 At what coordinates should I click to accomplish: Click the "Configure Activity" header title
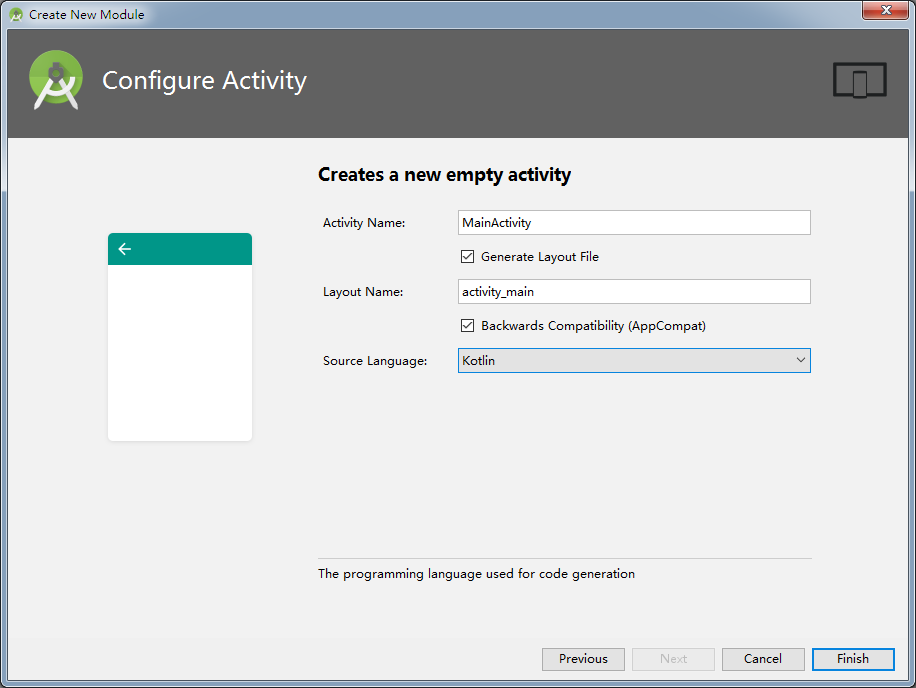(204, 81)
